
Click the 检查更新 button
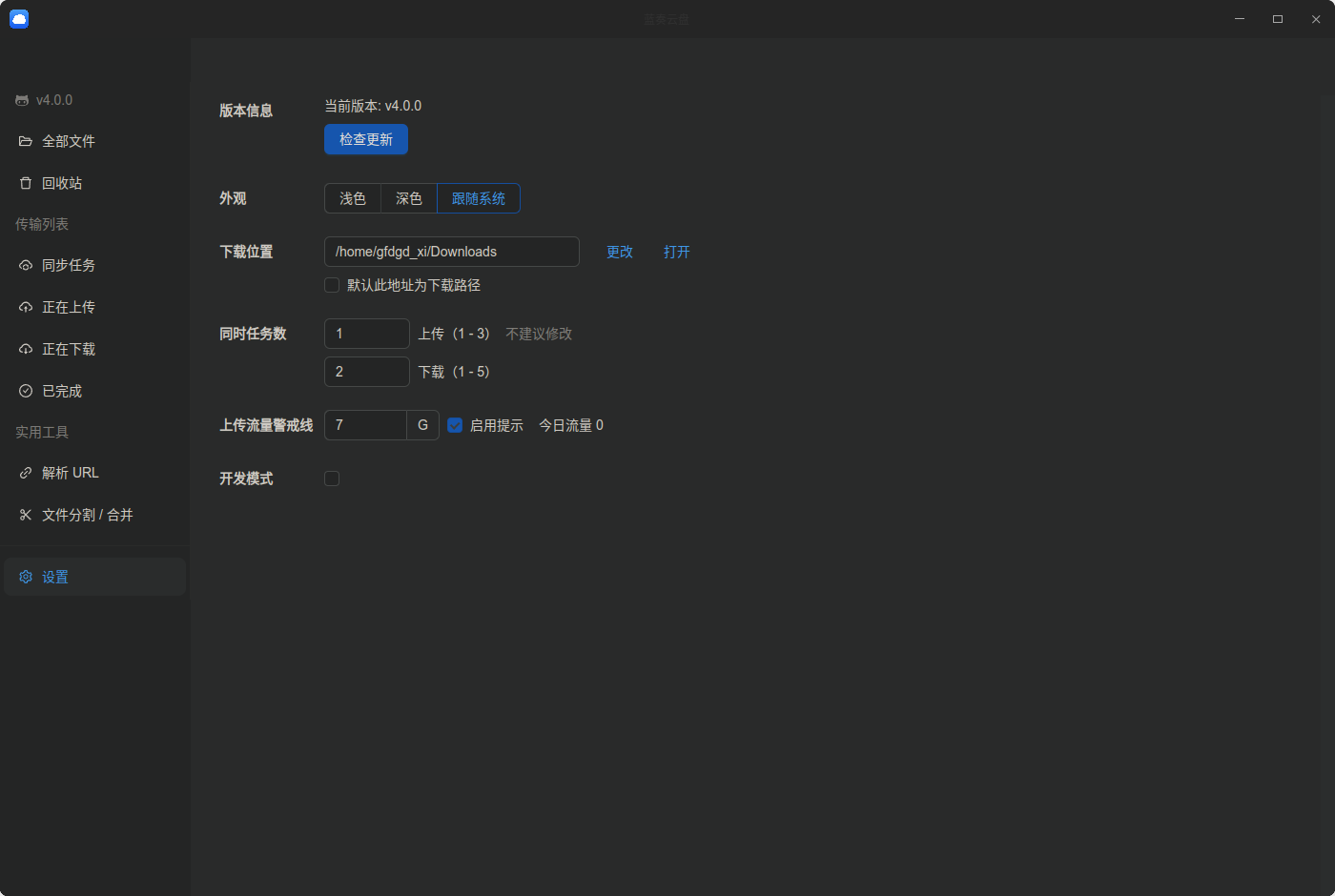(366, 139)
